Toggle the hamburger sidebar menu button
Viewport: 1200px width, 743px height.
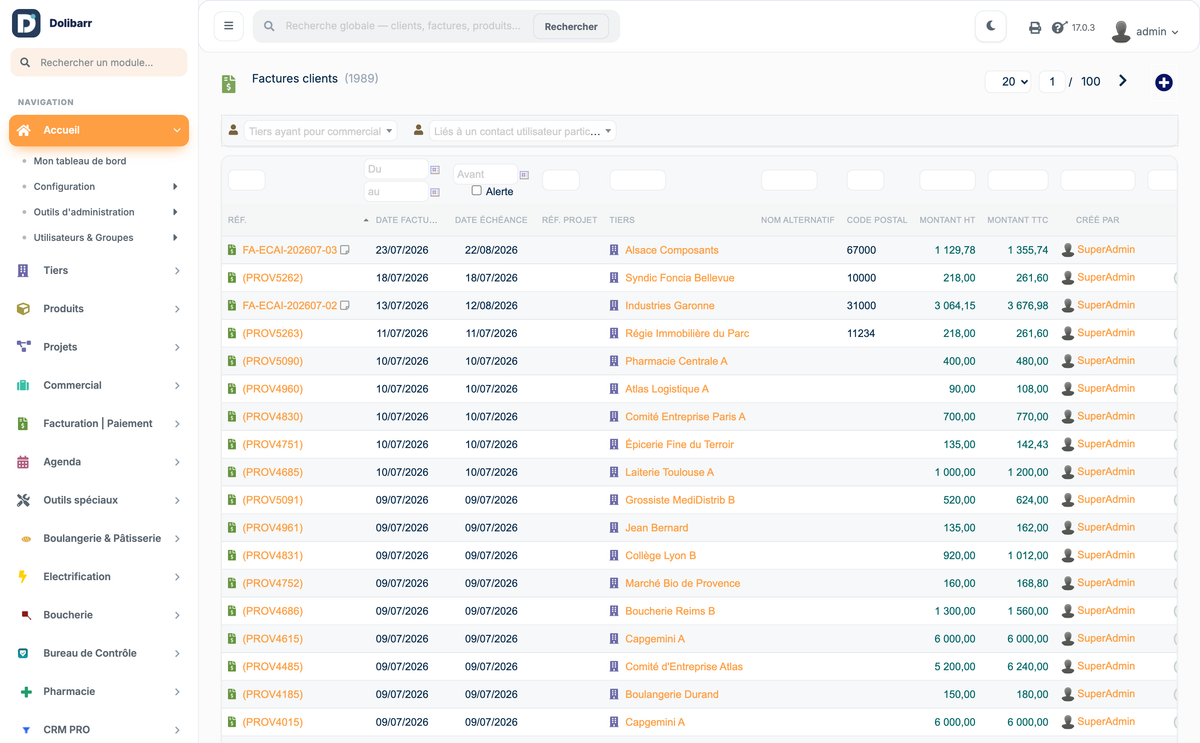(x=228, y=26)
